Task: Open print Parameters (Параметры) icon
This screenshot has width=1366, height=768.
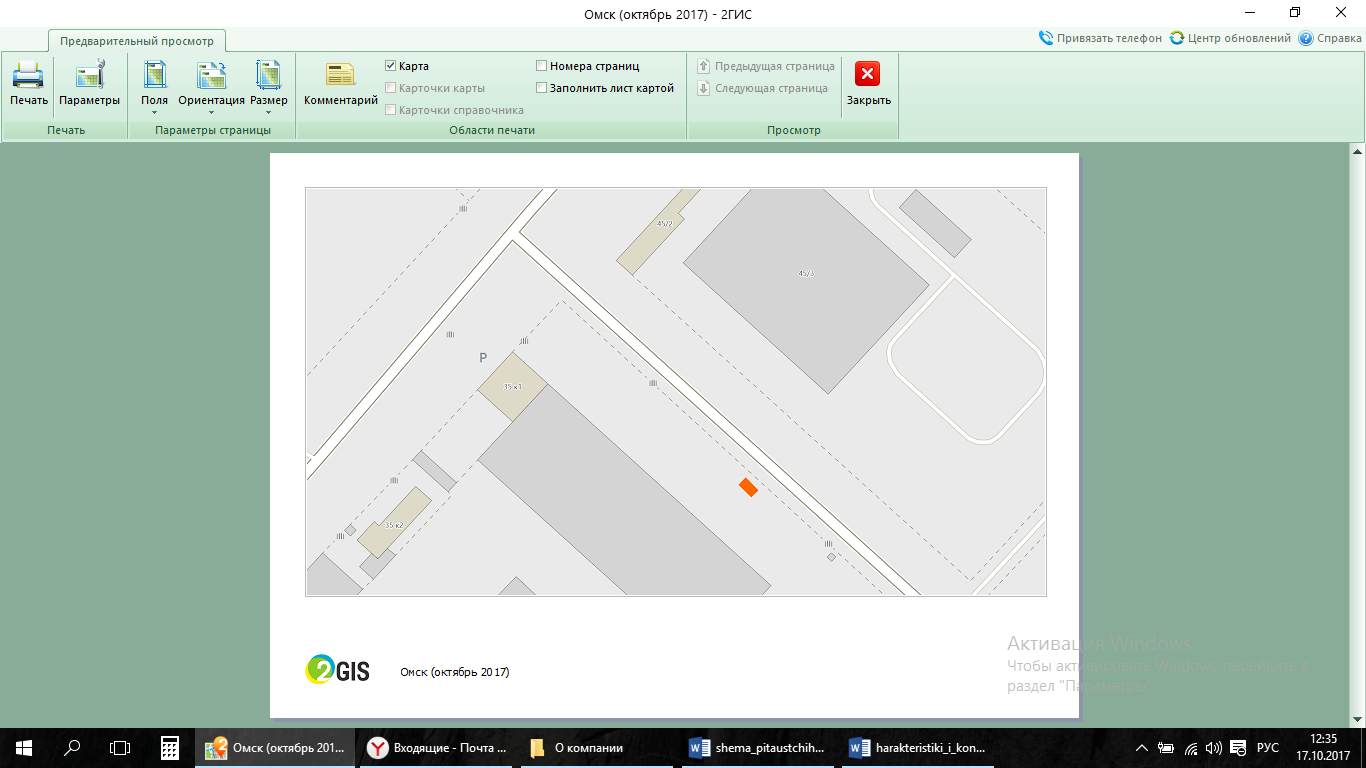Action: pyautogui.click(x=89, y=76)
